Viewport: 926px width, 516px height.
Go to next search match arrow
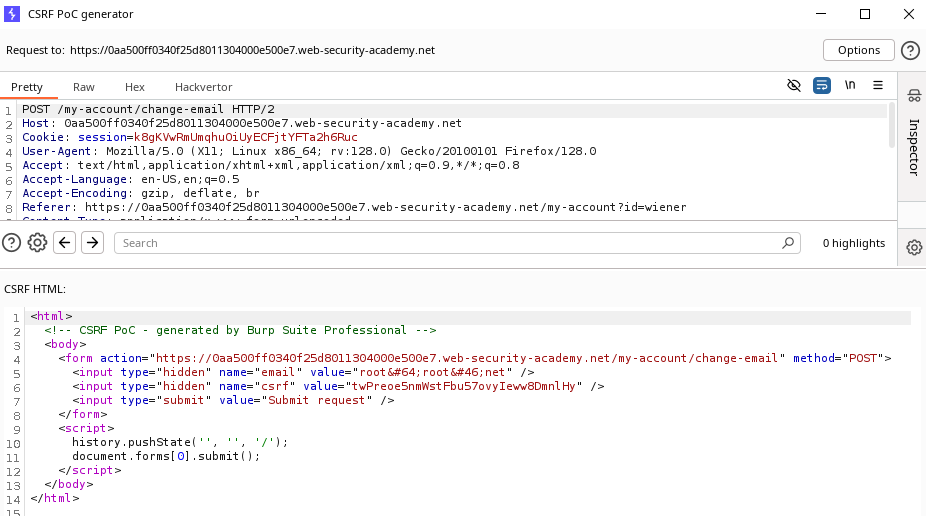[93, 243]
